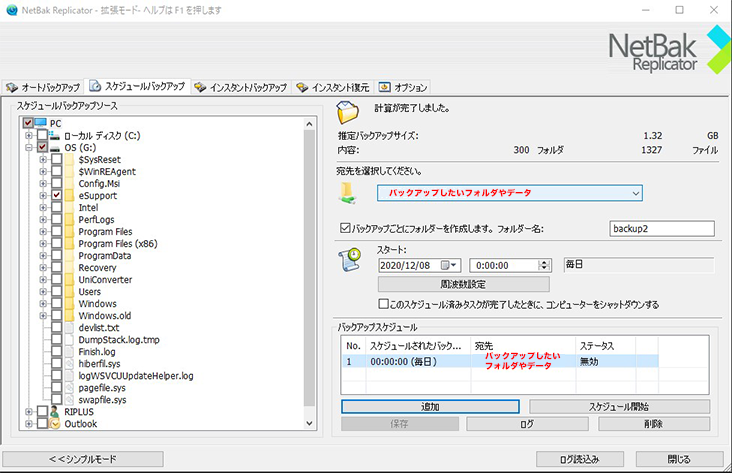Click the Program Files folder icon
Viewport: 732px width, 473px height.
pos(70,231)
